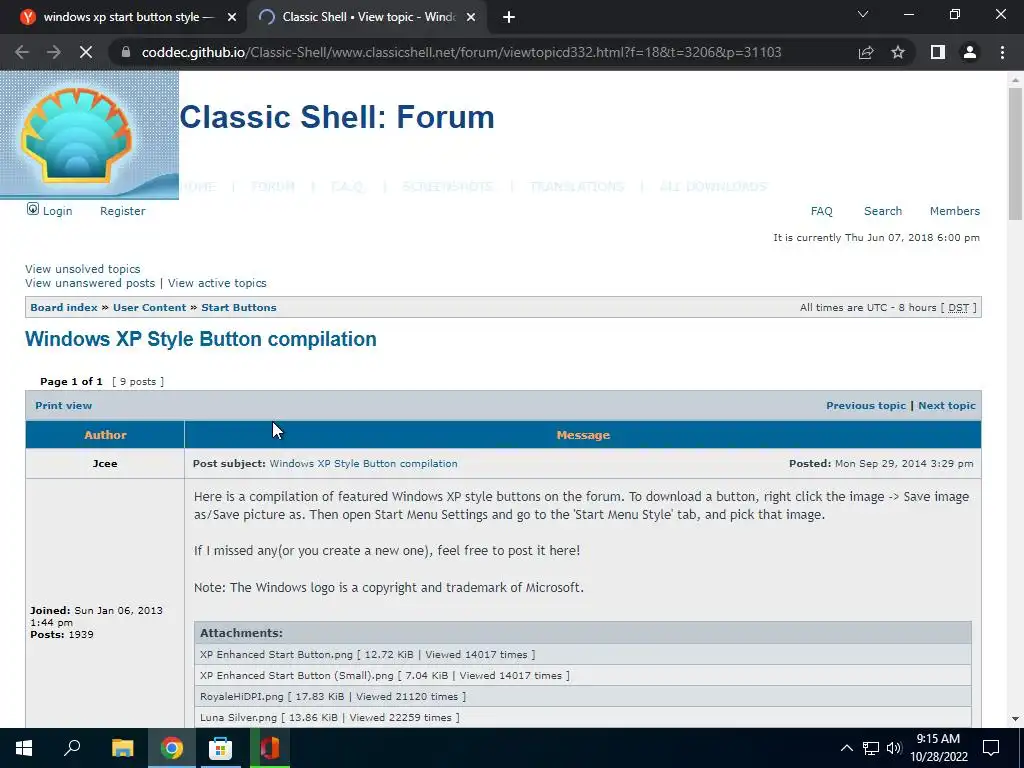1024x768 pixels.
Task: Click 'Luna Silver.png' attachment text
Action: [x=238, y=717]
